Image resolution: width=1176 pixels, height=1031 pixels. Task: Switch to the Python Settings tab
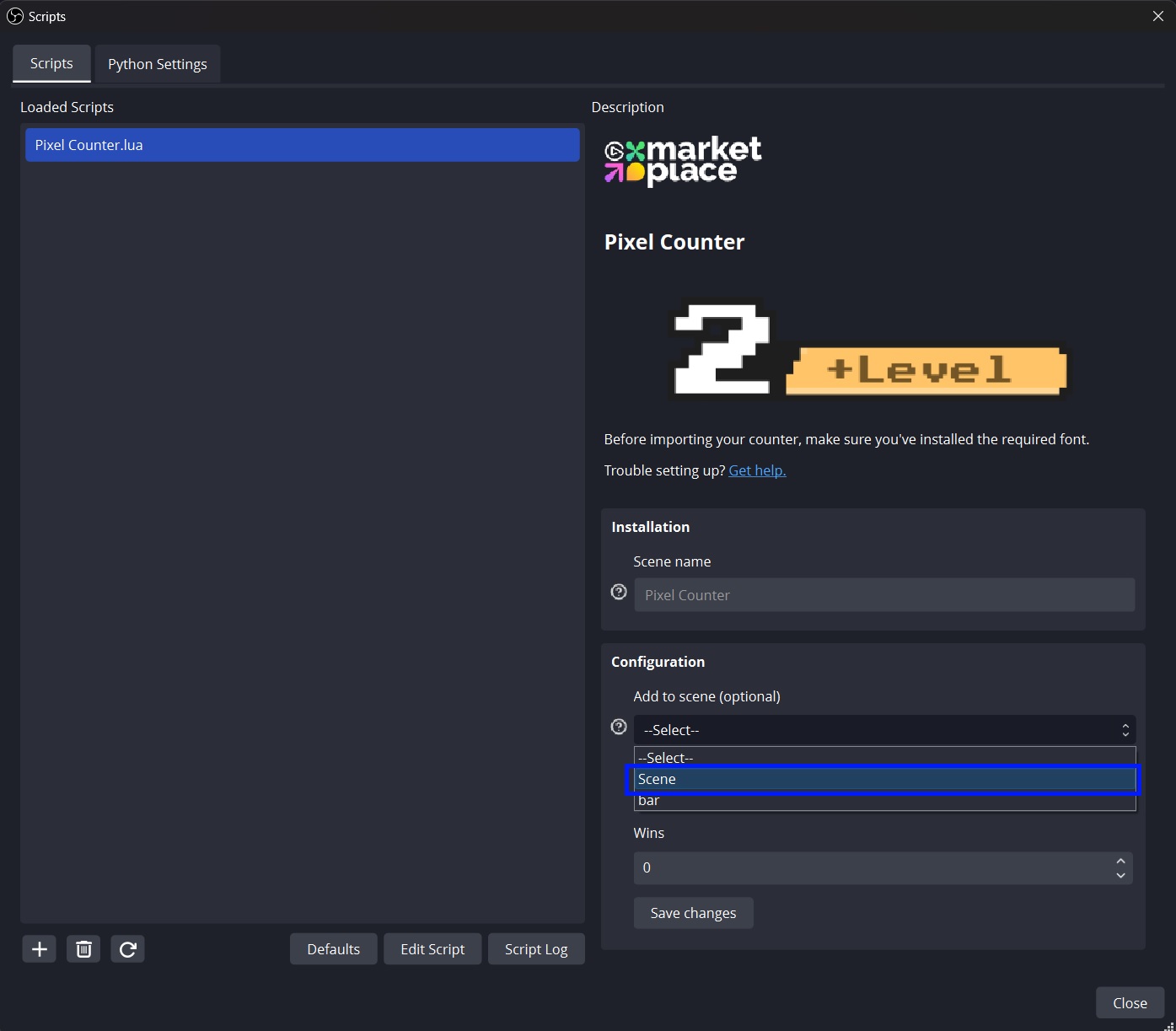[158, 64]
